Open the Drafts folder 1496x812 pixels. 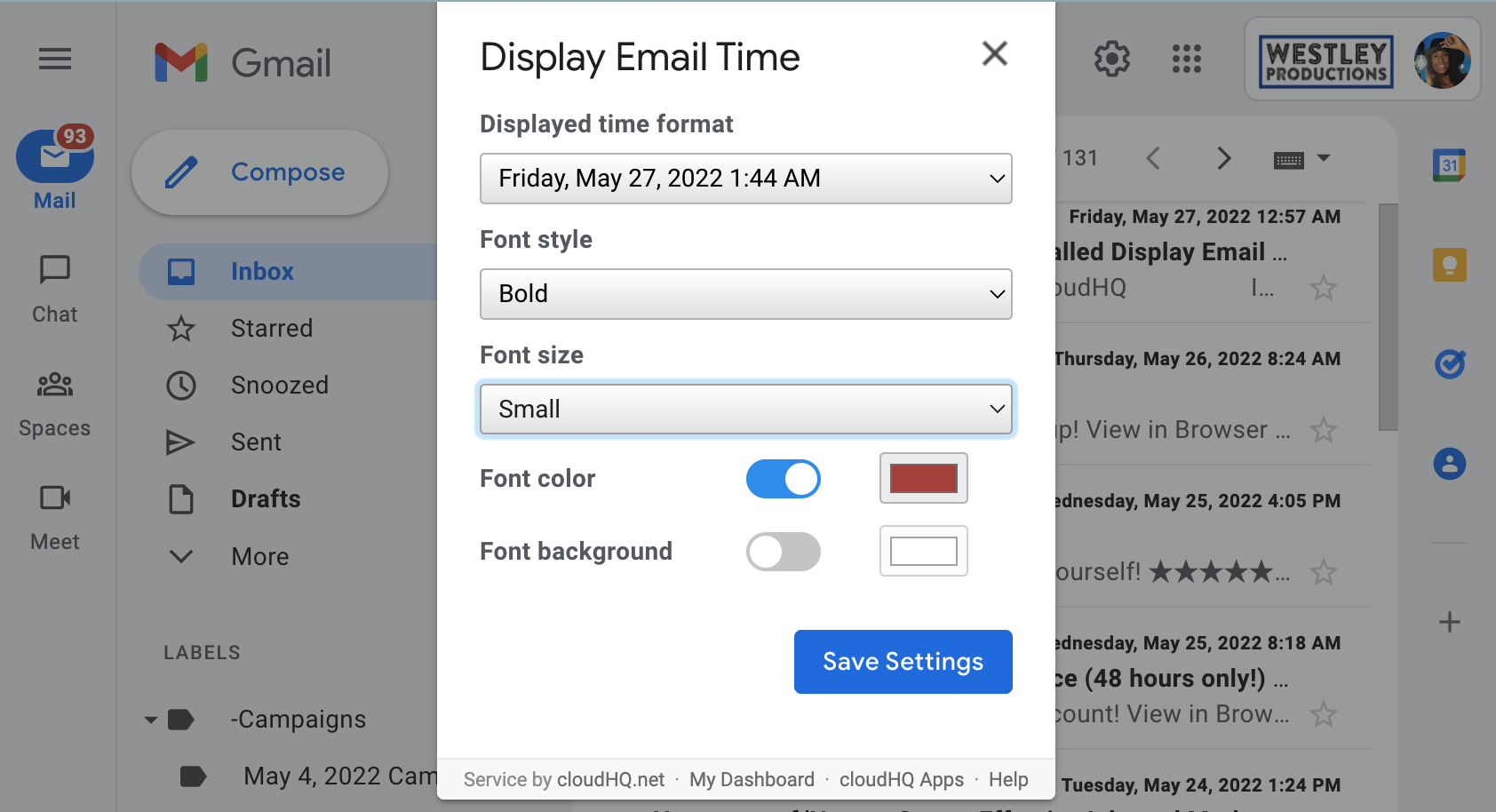point(265,498)
